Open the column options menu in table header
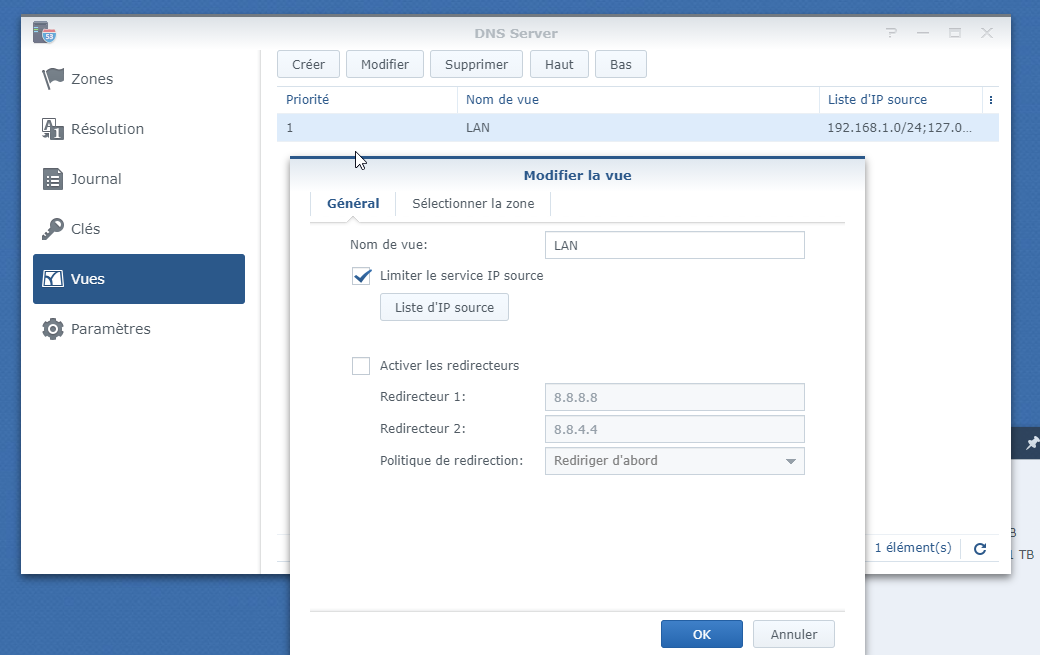The height and width of the screenshot is (655, 1040). pos(990,100)
